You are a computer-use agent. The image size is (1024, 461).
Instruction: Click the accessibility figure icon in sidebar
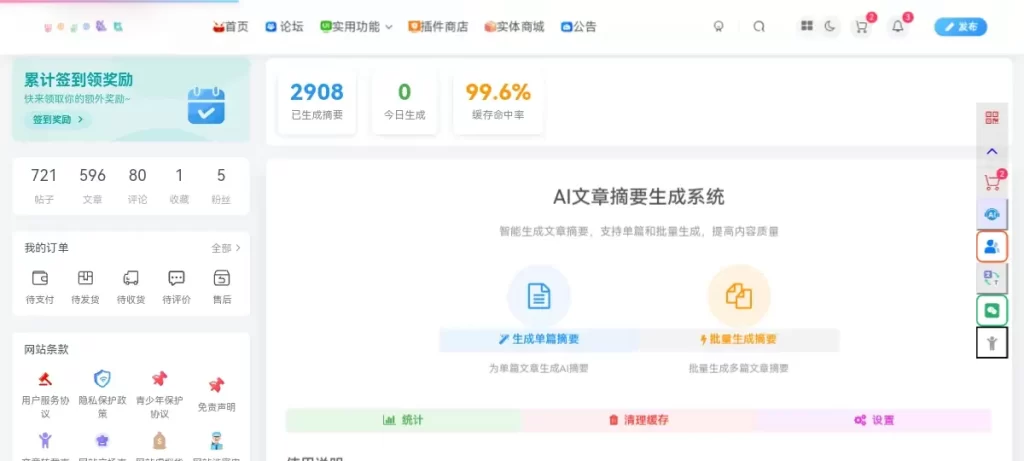991,343
